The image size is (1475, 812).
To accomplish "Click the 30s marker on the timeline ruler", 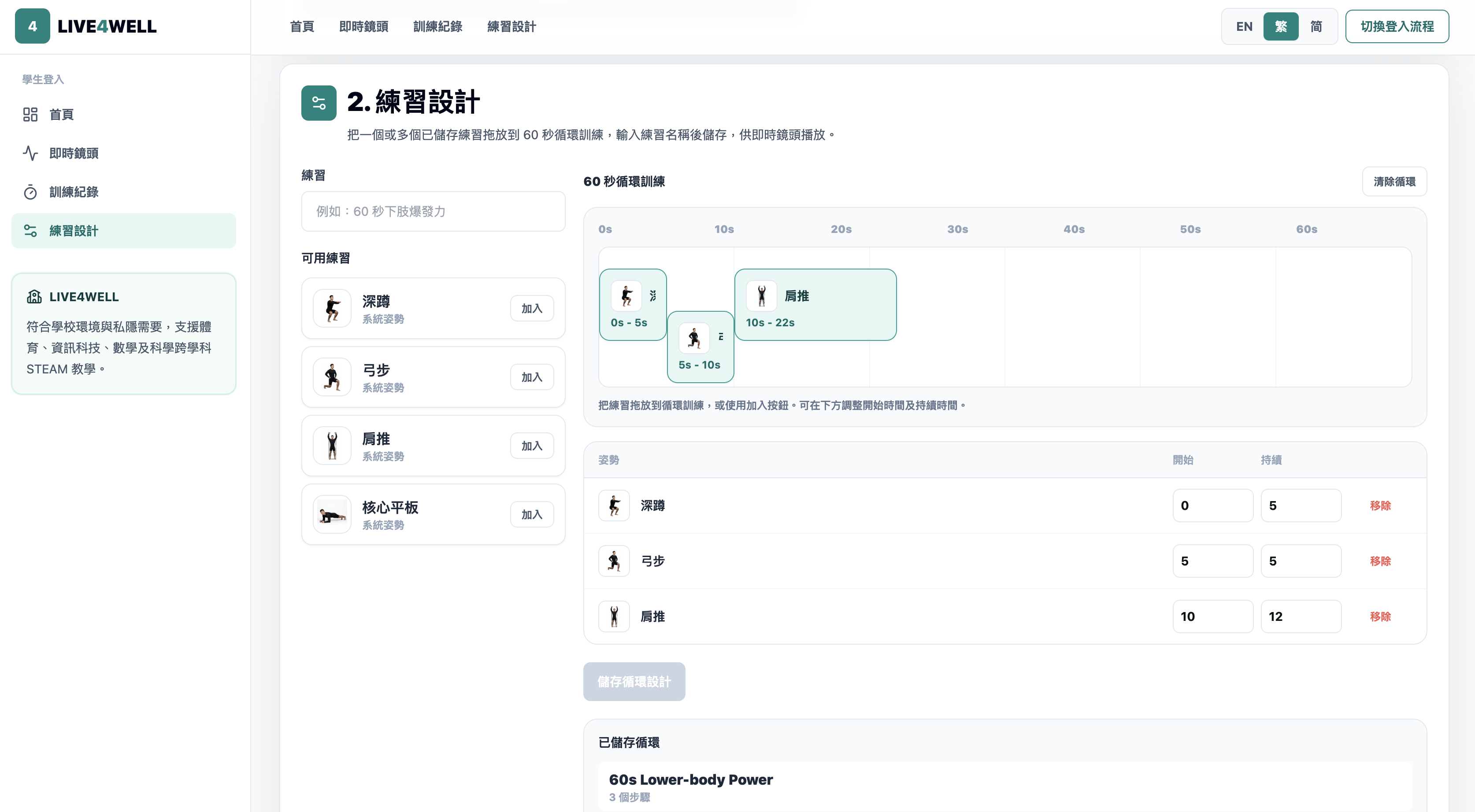I will (x=957, y=229).
